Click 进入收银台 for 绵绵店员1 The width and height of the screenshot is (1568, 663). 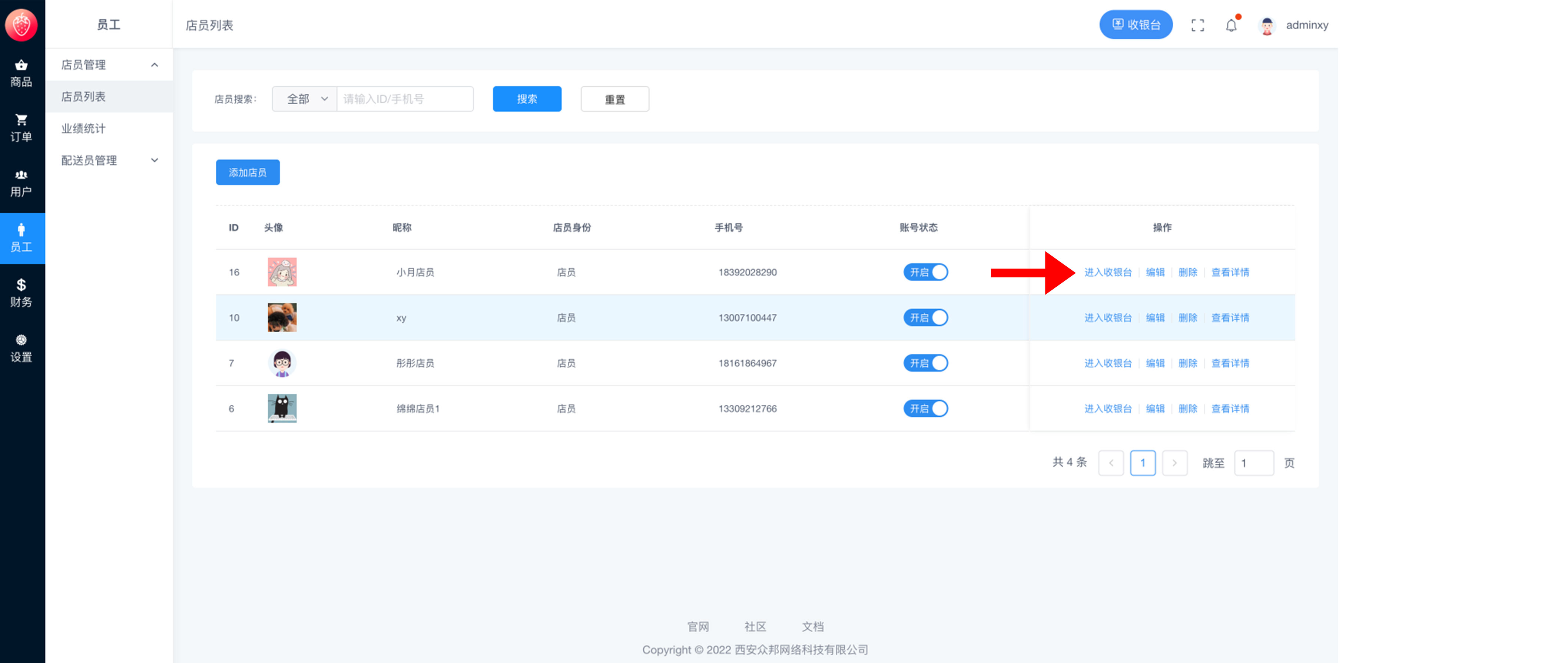click(1108, 408)
